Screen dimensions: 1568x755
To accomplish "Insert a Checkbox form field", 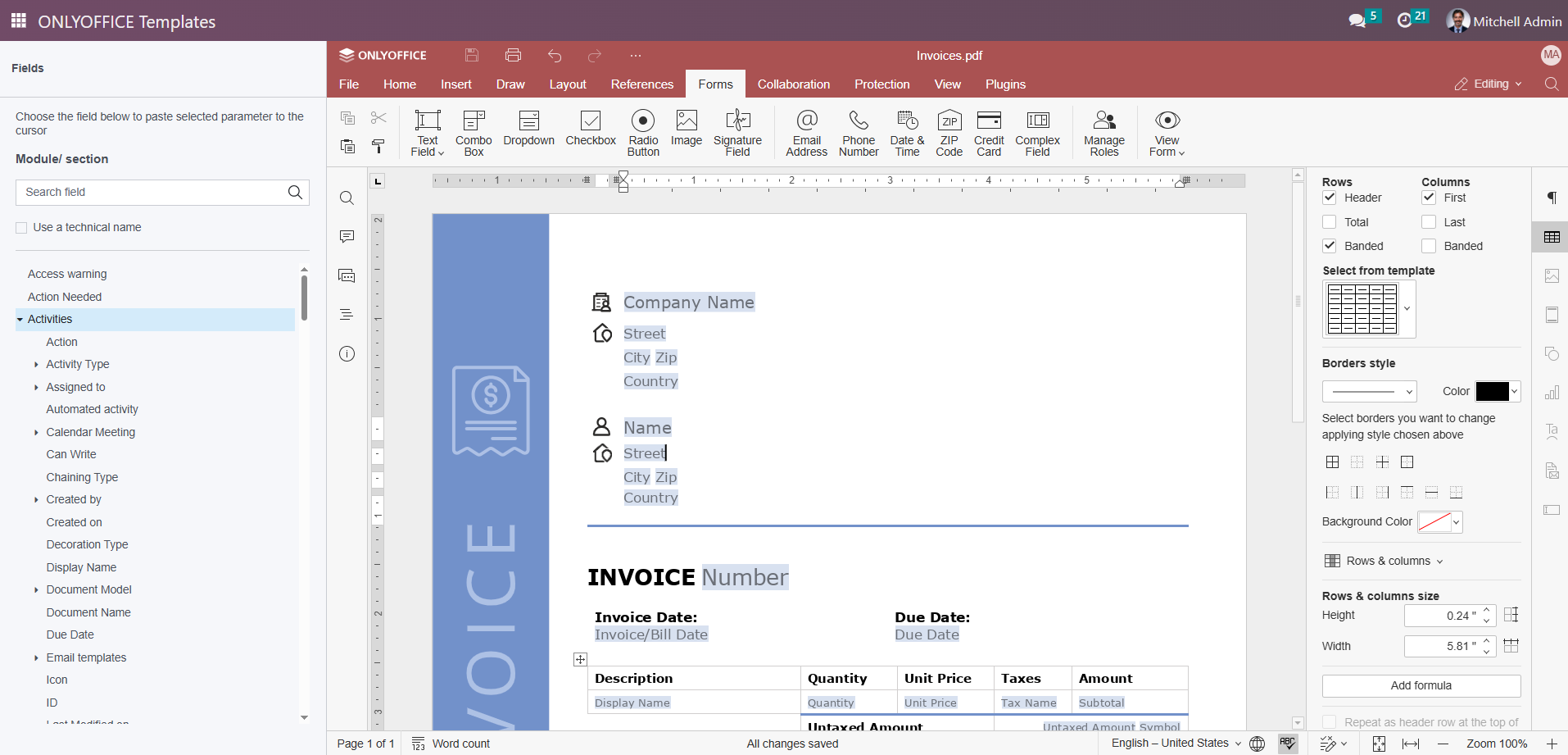I will click(x=591, y=128).
